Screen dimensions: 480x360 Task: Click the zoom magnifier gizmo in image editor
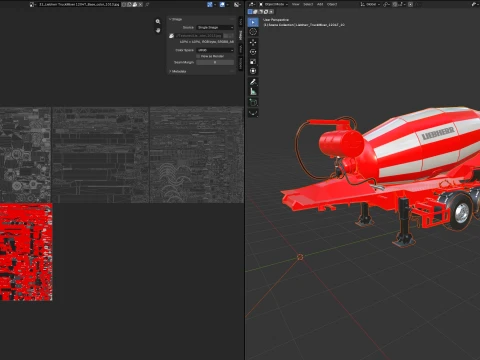(x=158, y=21)
